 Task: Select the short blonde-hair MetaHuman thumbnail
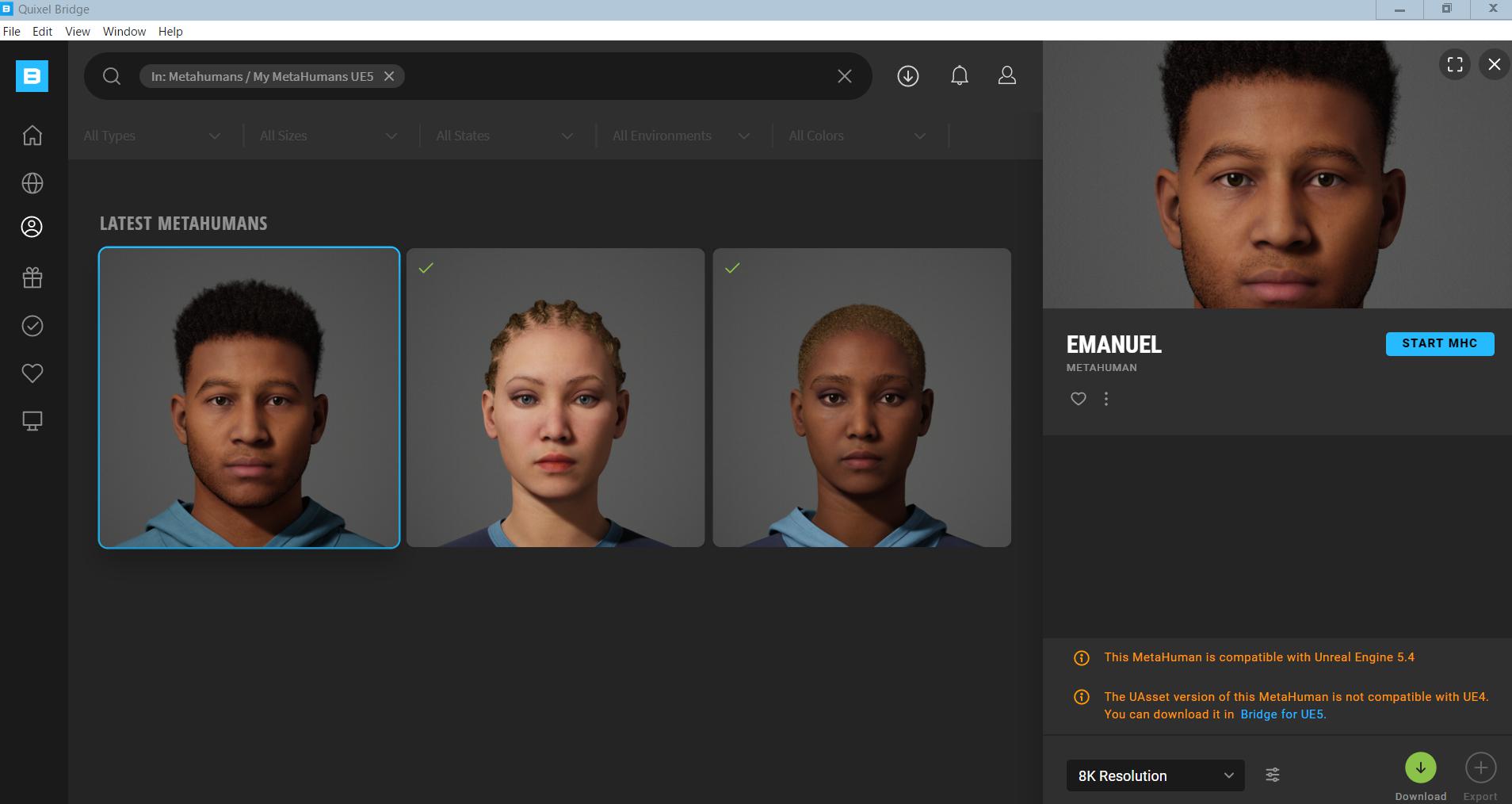pyautogui.click(x=862, y=397)
